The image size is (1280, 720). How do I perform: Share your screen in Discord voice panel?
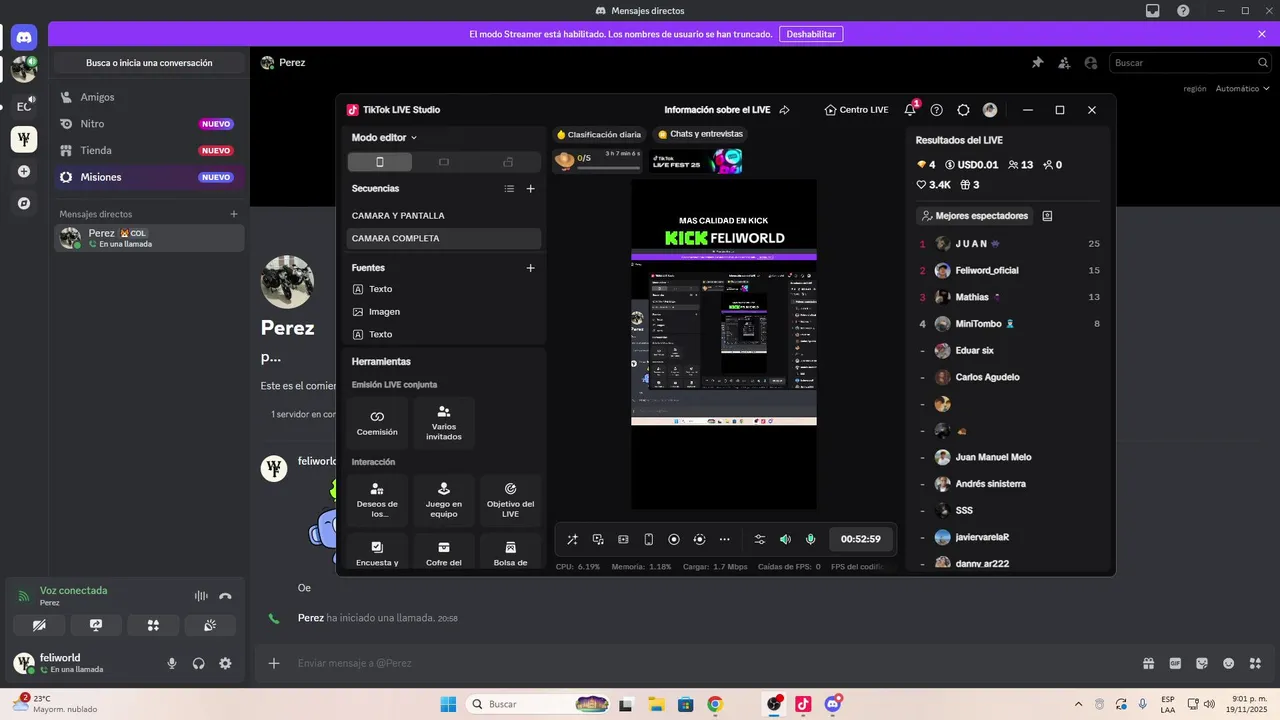pyautogui.click(x=96, y=625)
